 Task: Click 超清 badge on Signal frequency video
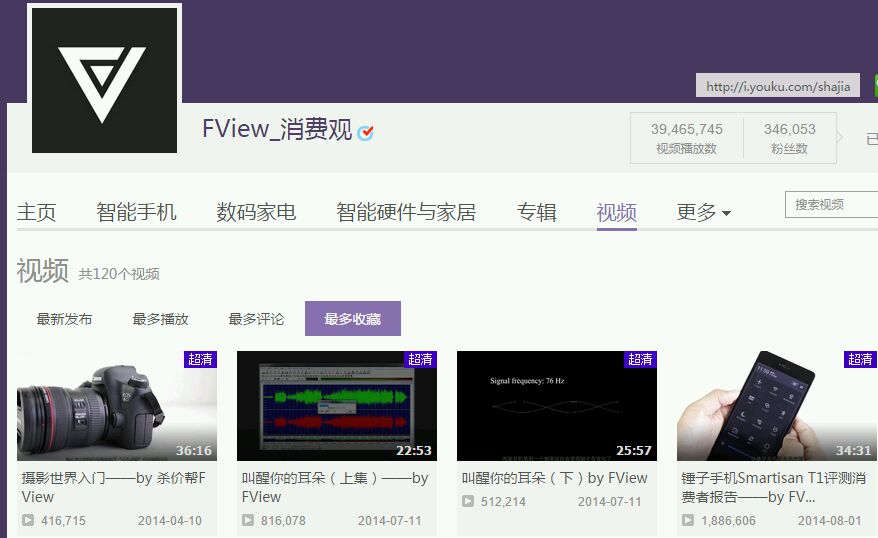click(x=640, y=359)
